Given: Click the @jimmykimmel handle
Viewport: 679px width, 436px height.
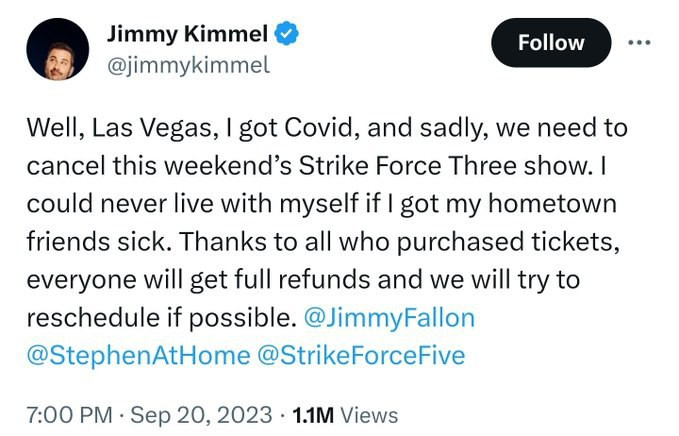Looking at the screenshot, I should pyautogui.click(x=188, y=64).
